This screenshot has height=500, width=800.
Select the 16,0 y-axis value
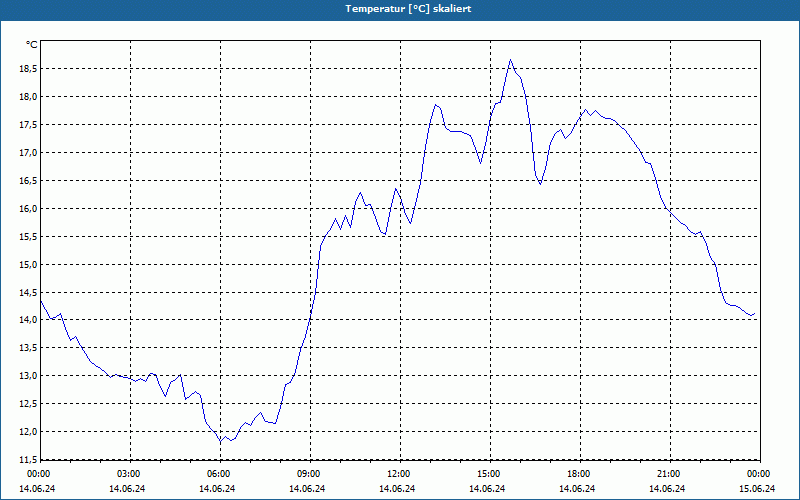click(28, 209)
